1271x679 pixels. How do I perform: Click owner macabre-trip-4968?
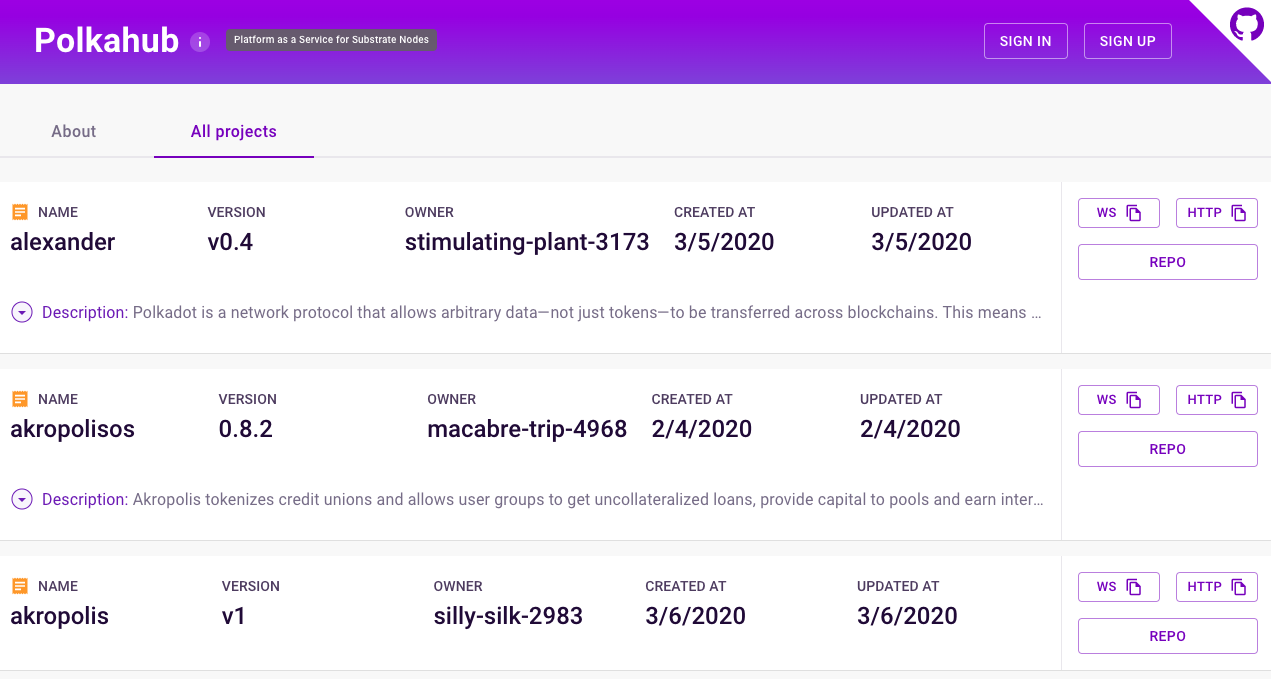527,429
